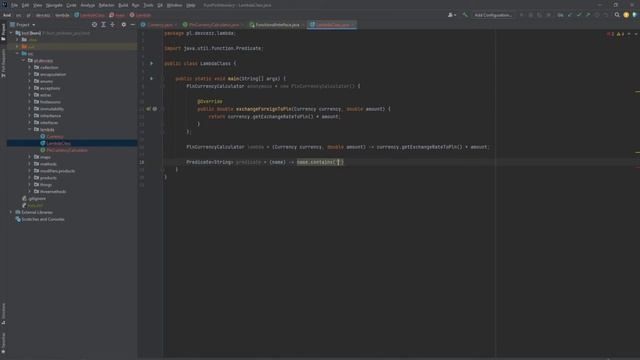The height and width of the screenshot is (360, 640).
Task: Expand the exceptions package folder
Action: coord(30,88)
